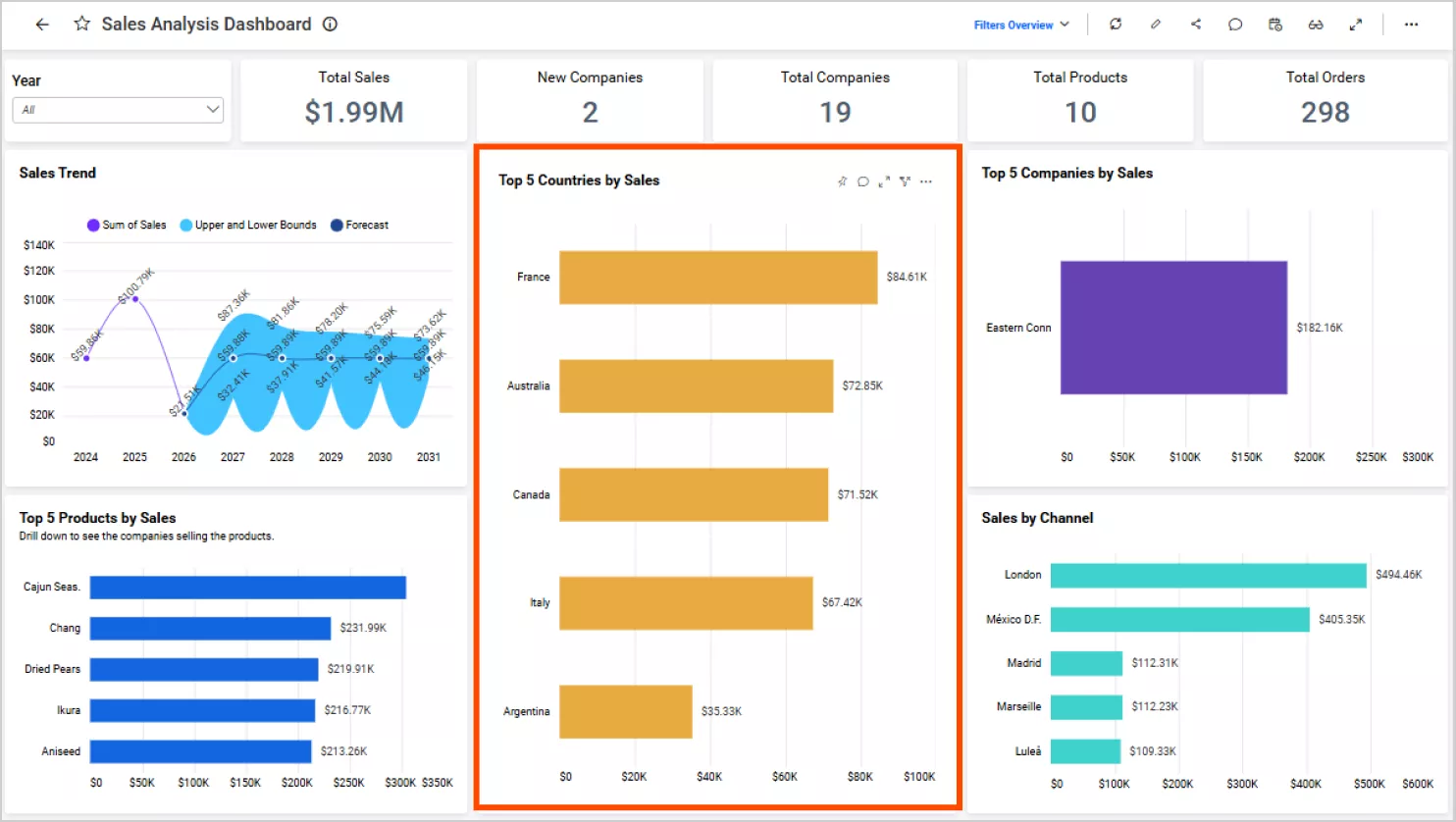This screenshot has width=1456, height=822.
Task: Select the Total Companies card
Action: click(835, 101)
